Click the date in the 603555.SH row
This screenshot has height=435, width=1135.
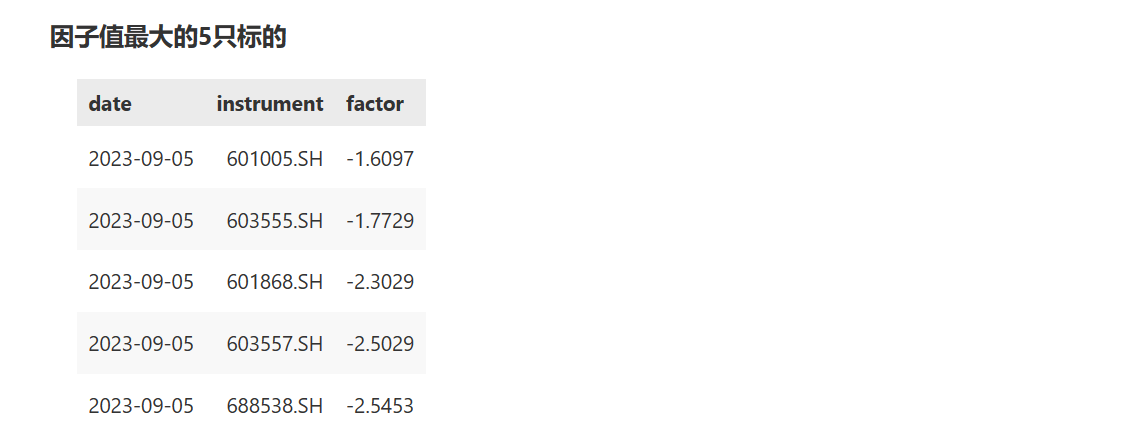[141, 220]
